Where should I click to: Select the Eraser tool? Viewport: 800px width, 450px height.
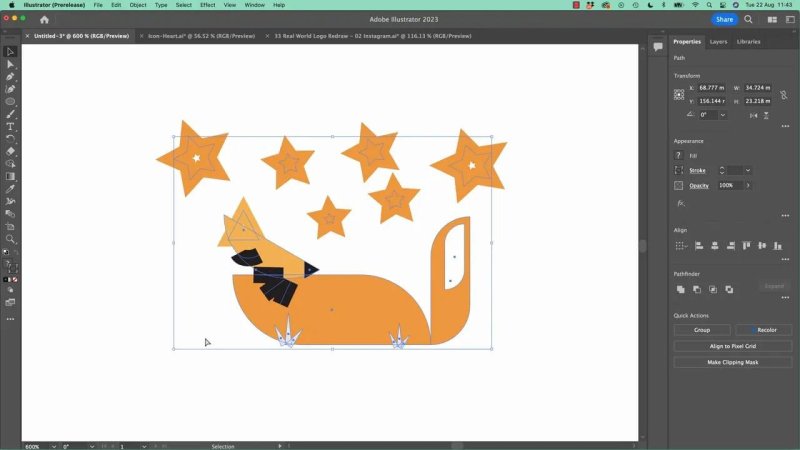pyautogui.click(x=10, y=151)
